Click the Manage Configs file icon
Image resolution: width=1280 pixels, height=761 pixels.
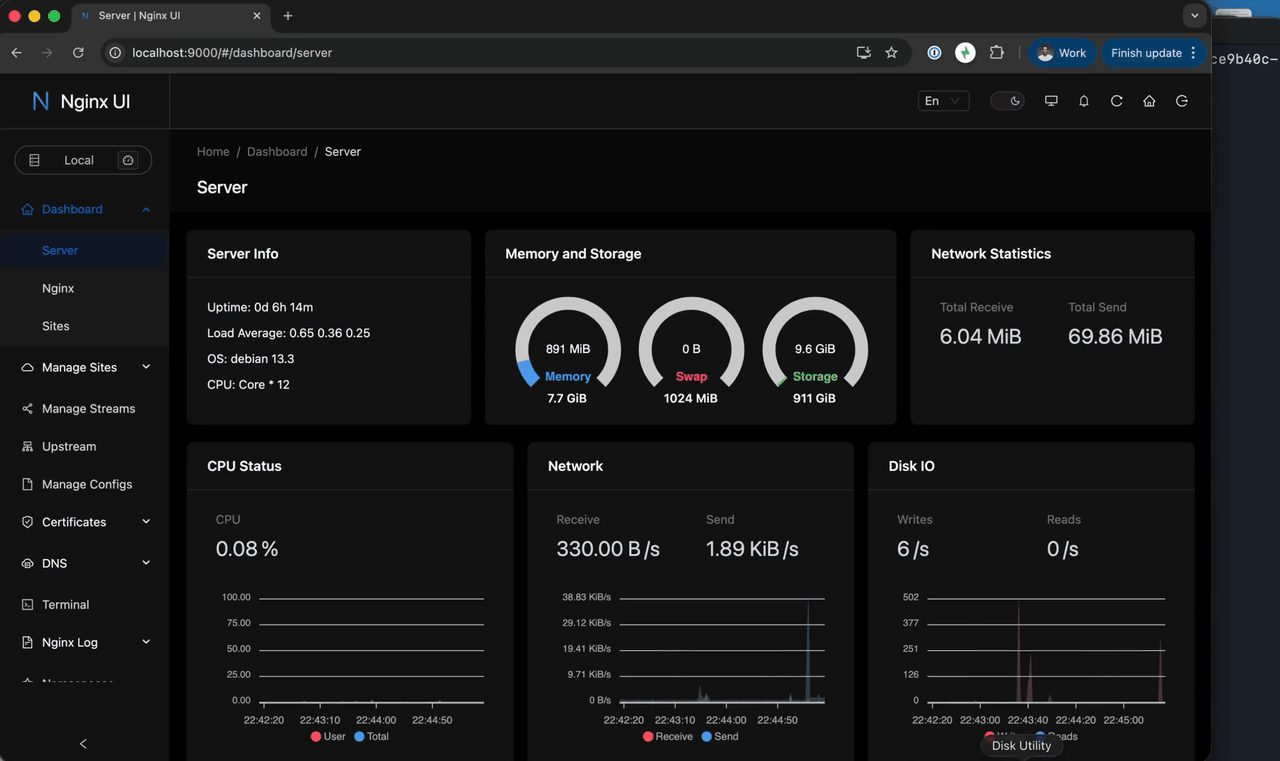[27, 484]
